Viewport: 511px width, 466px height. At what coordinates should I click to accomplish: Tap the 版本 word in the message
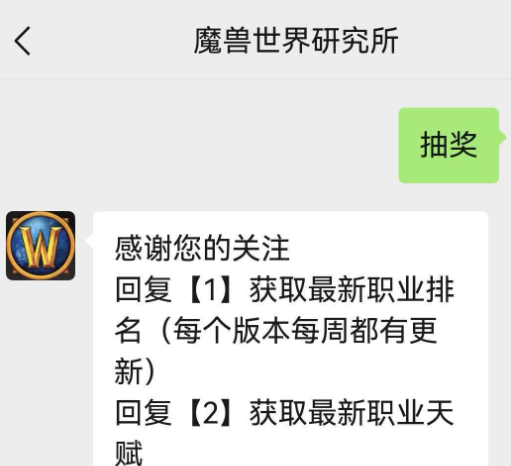261,330
